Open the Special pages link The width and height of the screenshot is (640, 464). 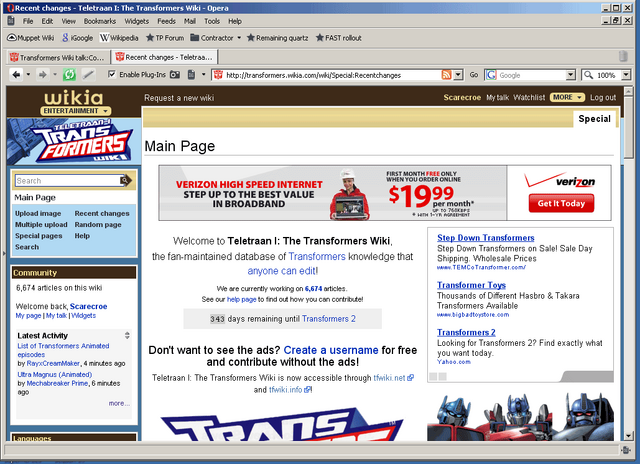click(38, 236)
